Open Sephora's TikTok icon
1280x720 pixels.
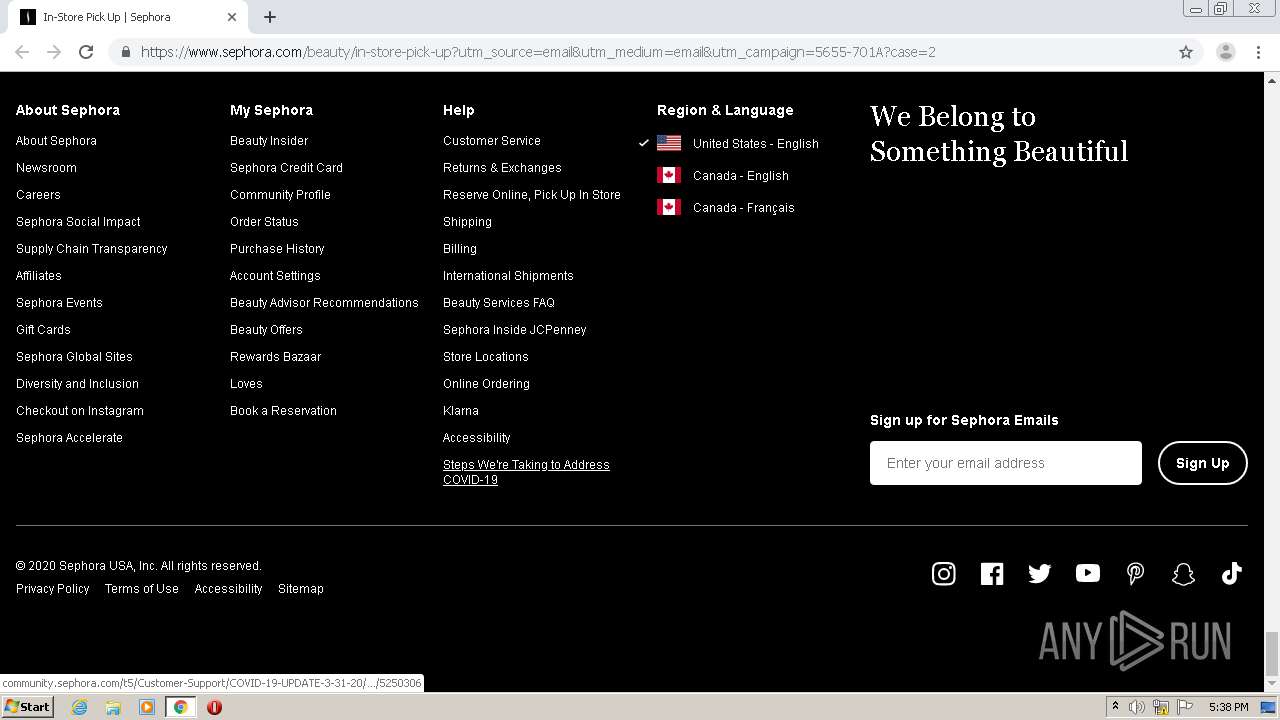tap(1231, 573)
